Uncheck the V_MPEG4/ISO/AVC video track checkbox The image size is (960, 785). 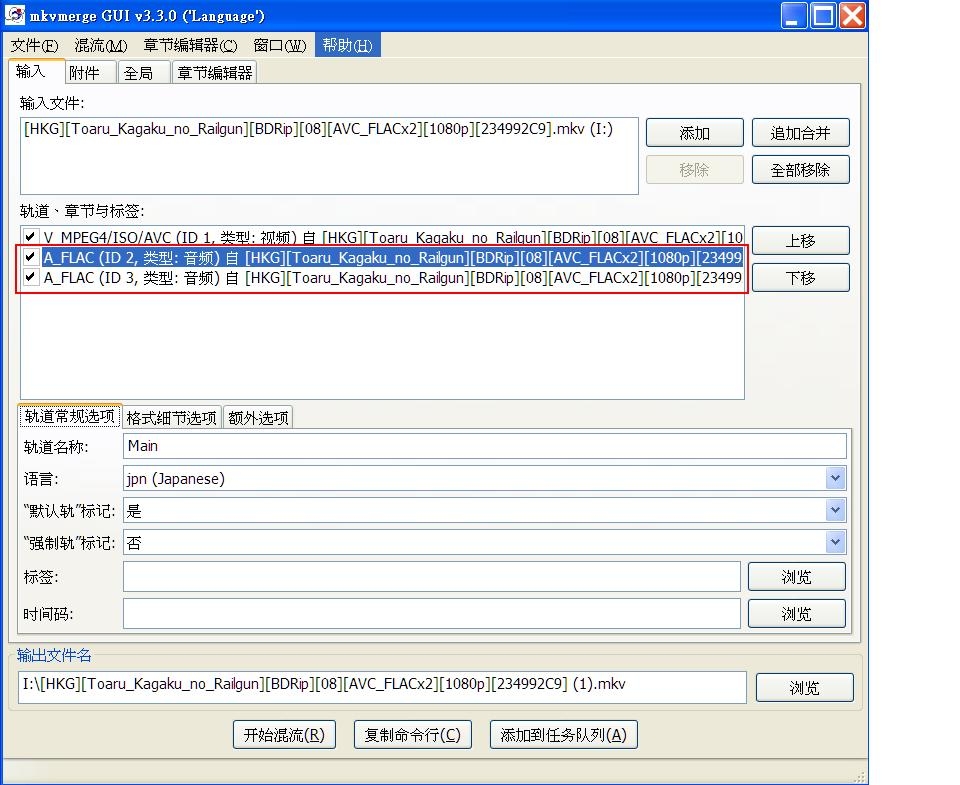(30, 236)
